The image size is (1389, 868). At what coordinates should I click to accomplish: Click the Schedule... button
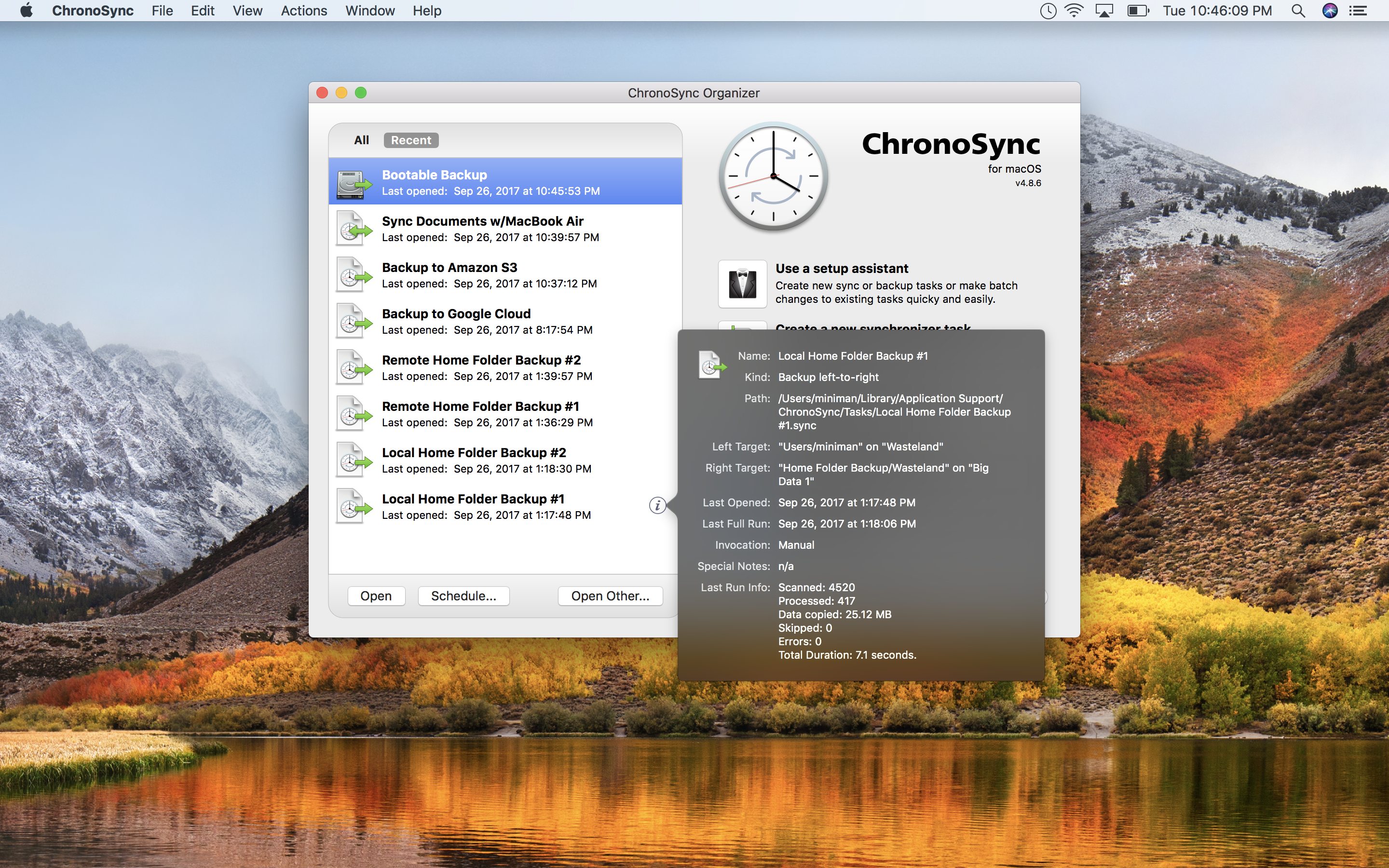[464, 596]
